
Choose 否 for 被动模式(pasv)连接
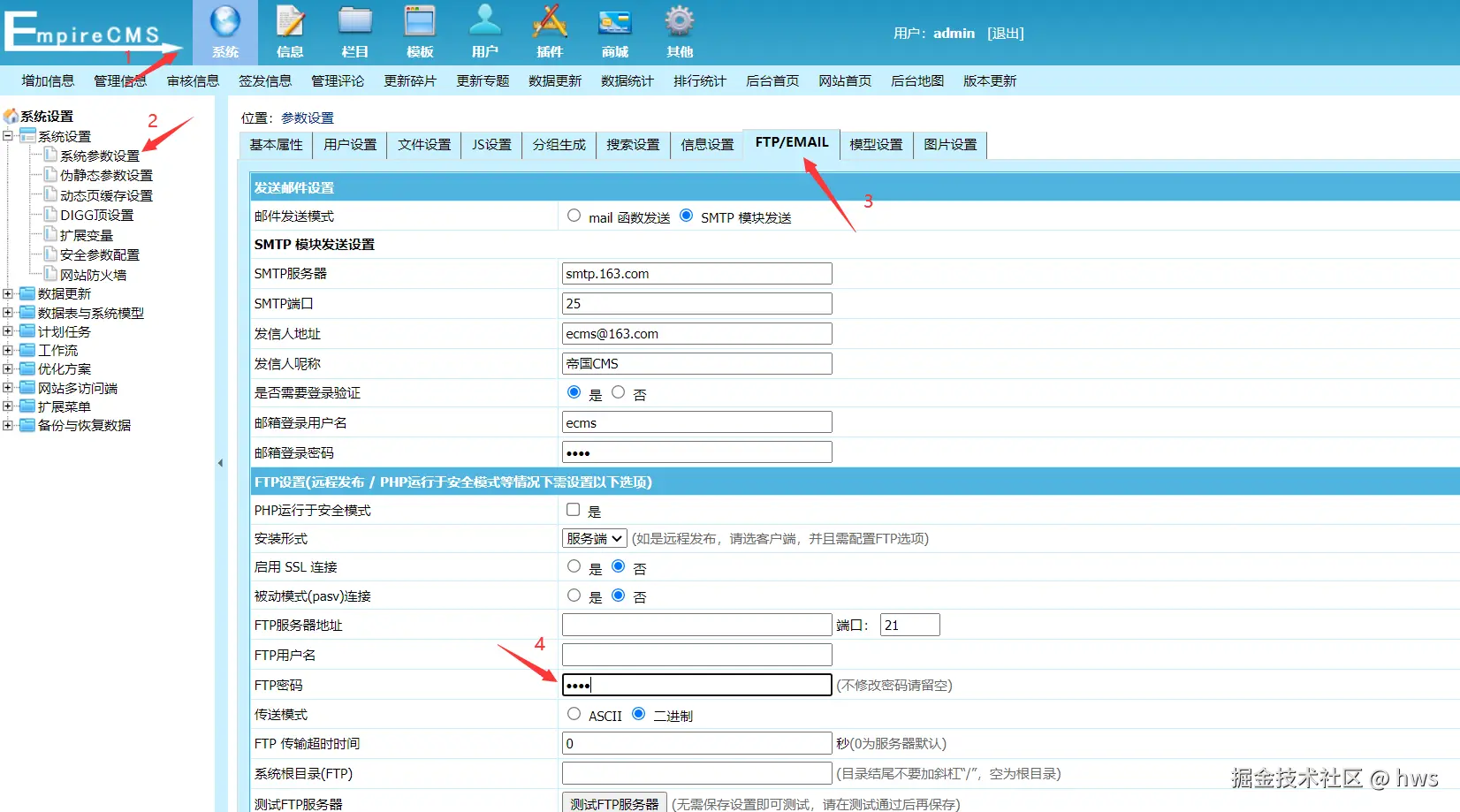[619, 596]
